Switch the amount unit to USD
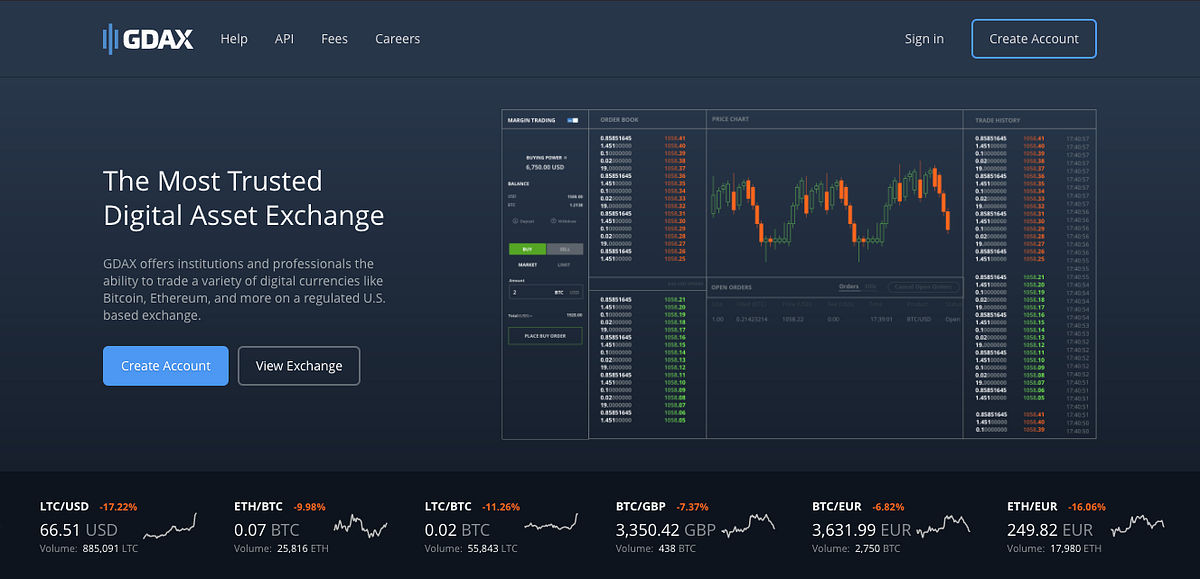Image resolution: width=1200 pixels, height=579 pixels. [x=574, y=293]
